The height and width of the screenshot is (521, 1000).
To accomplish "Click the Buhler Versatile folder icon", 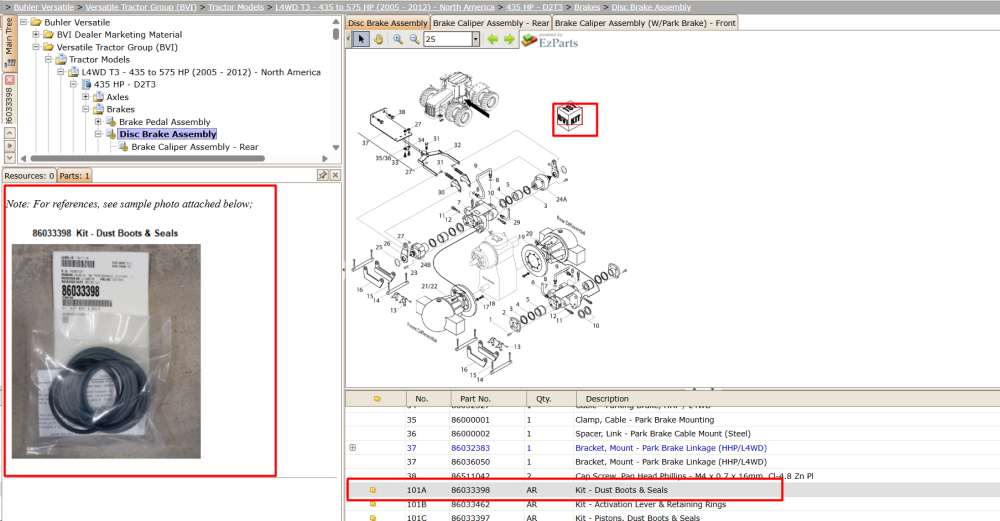I will click(x=36, y=22).
